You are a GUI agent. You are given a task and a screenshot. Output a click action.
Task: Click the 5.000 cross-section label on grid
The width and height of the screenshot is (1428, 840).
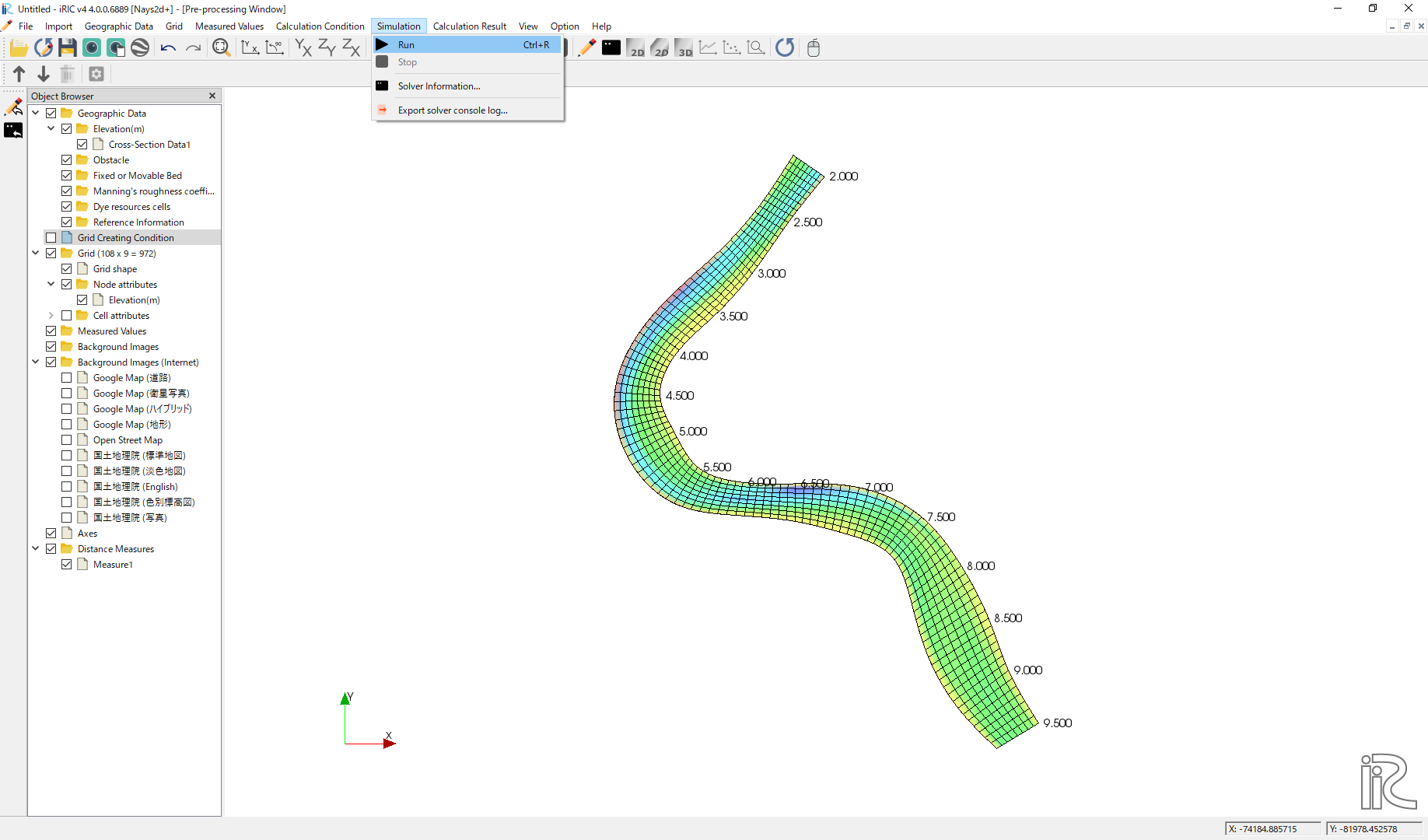[x=693, y=432]
